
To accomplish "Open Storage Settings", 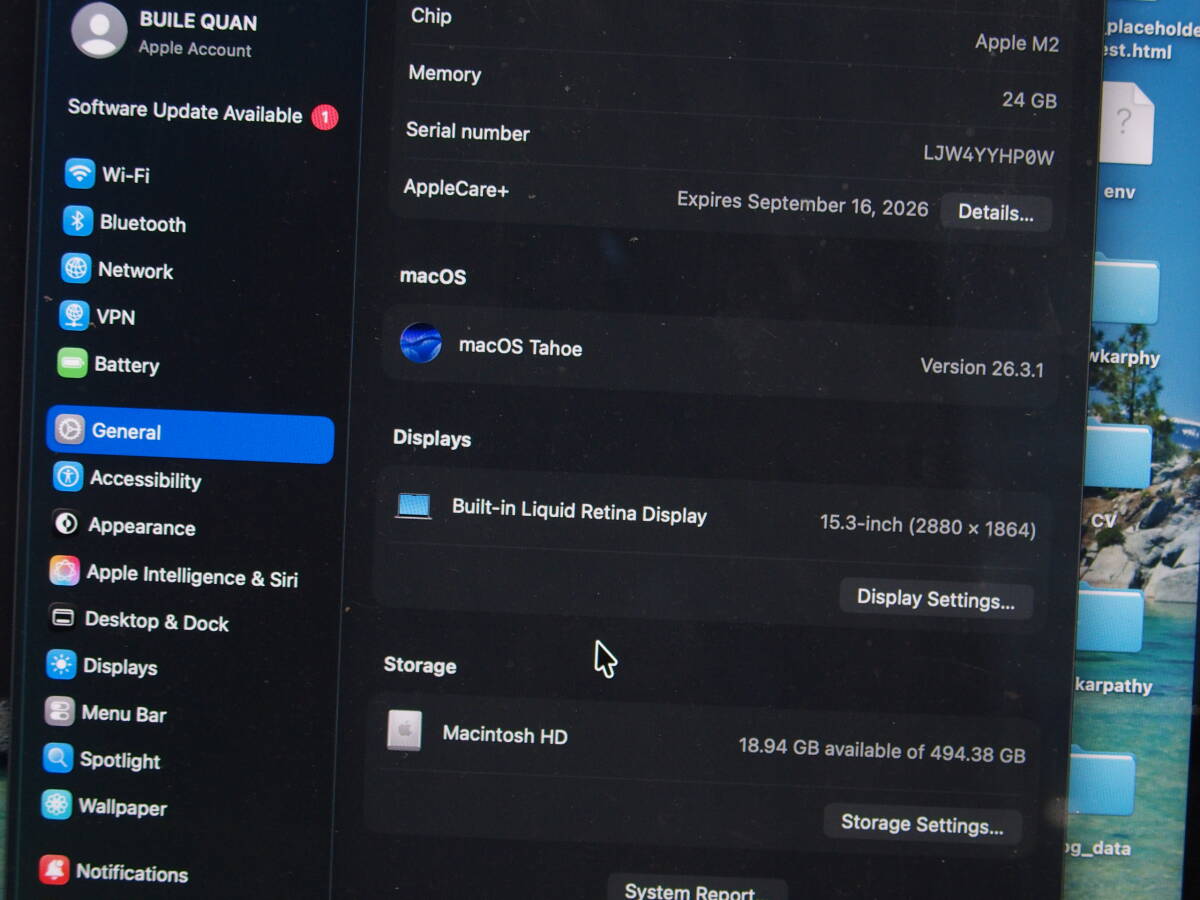I will click(922, 824).
